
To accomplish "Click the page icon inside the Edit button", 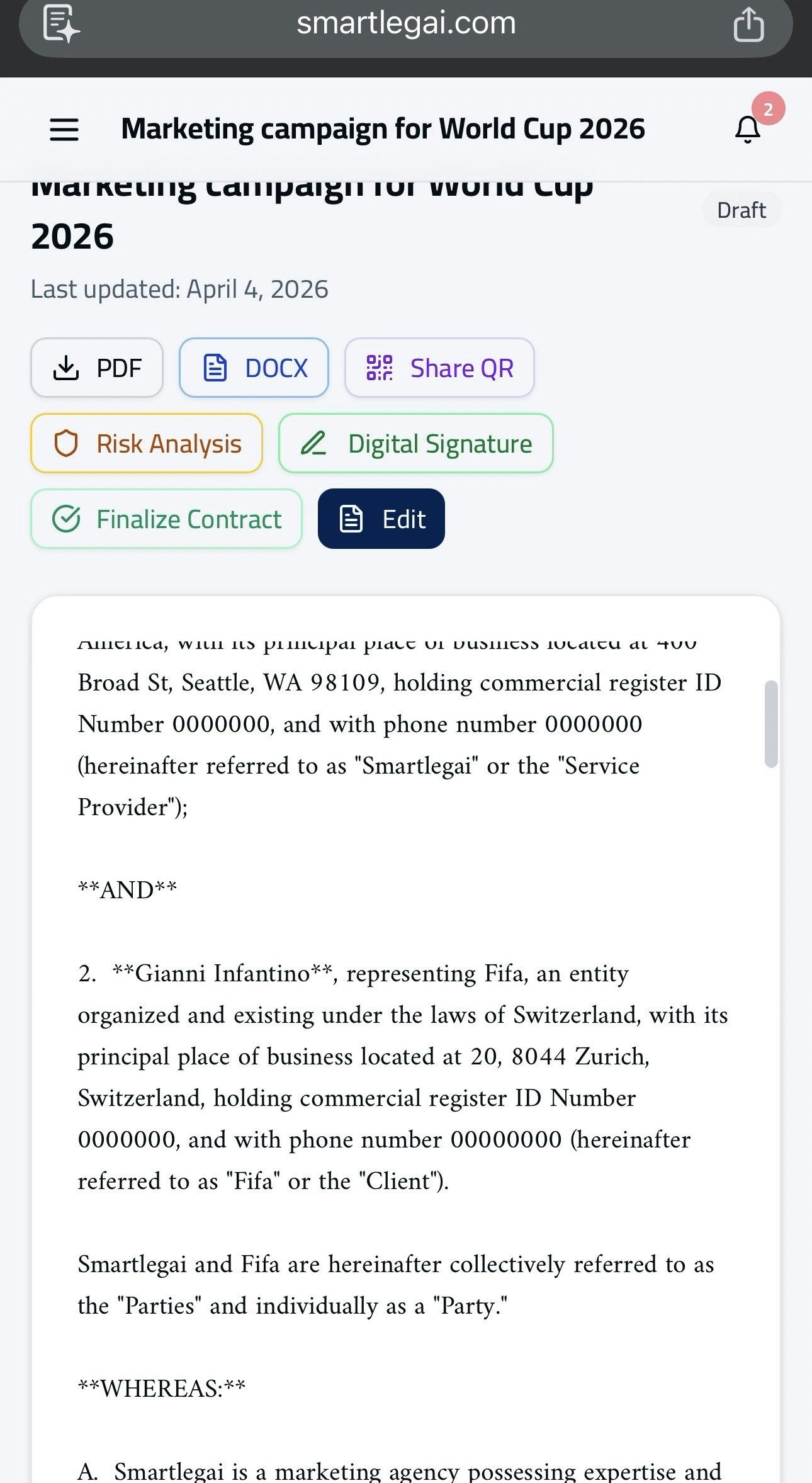I will coord(351,519).
